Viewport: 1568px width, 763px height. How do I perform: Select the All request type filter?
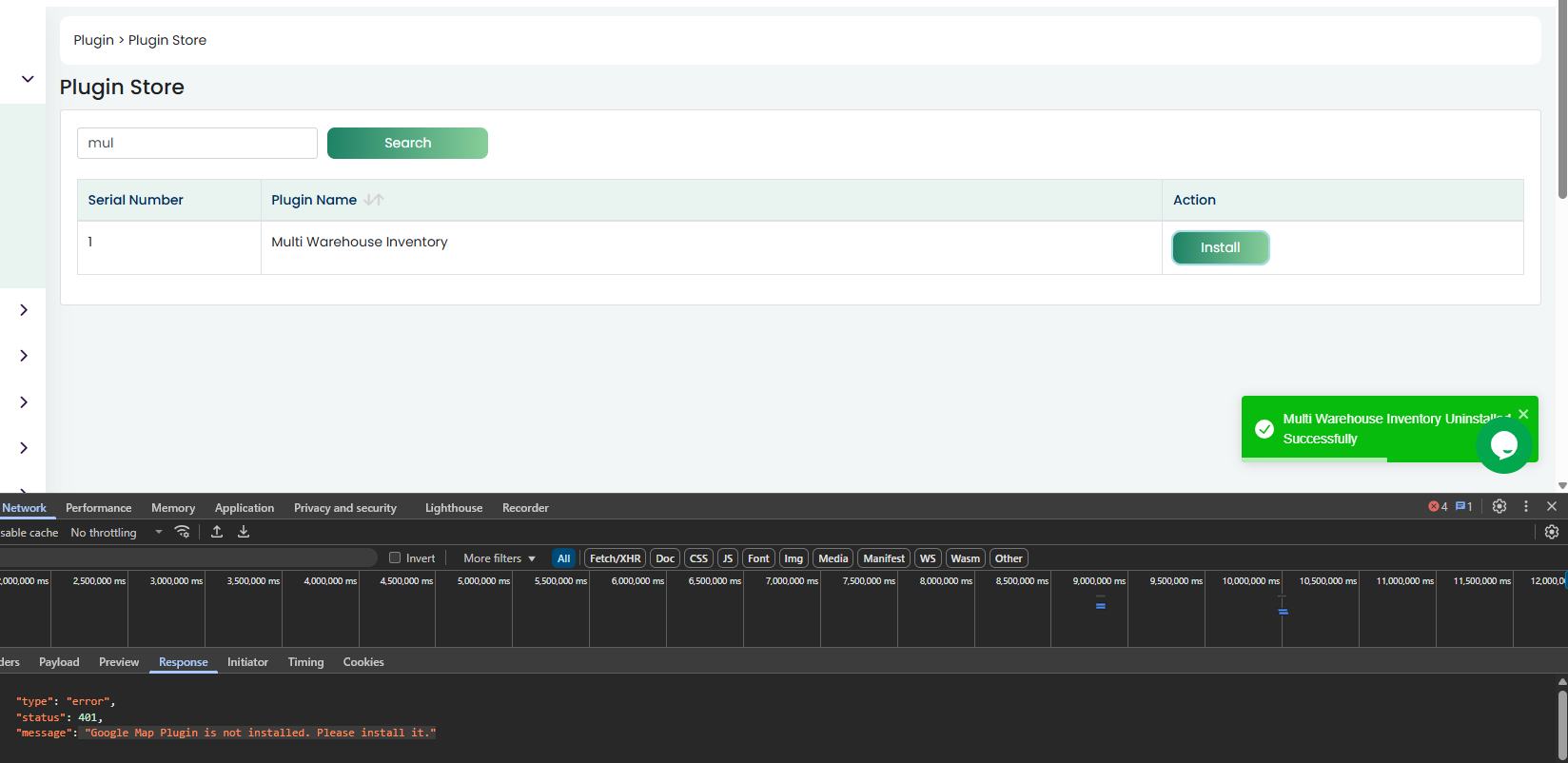click(x=564, y=558)
